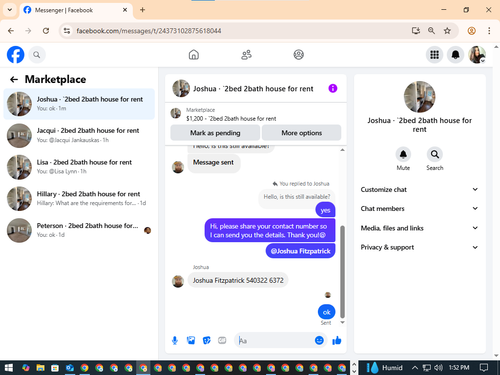Screen dimensions: 500x375
Task: Send a thumbs-up like
Action: point(337,340)
